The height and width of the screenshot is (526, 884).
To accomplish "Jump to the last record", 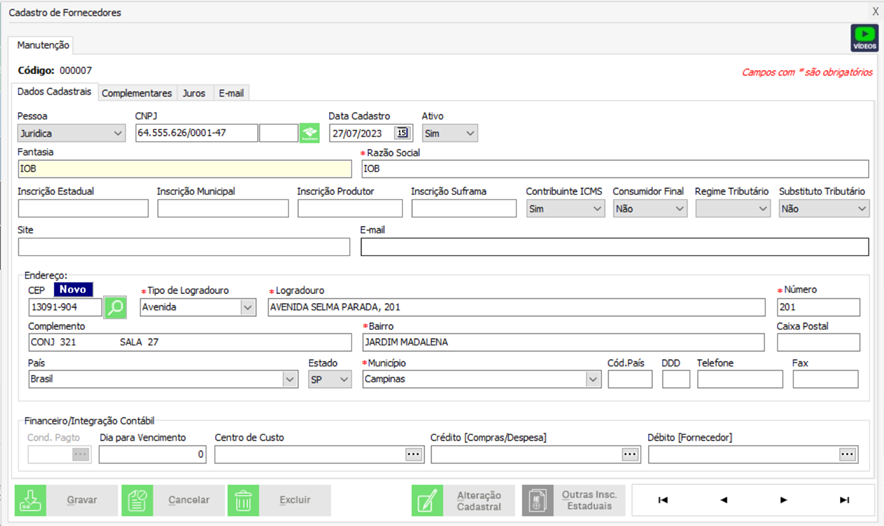I will [844, 499].
